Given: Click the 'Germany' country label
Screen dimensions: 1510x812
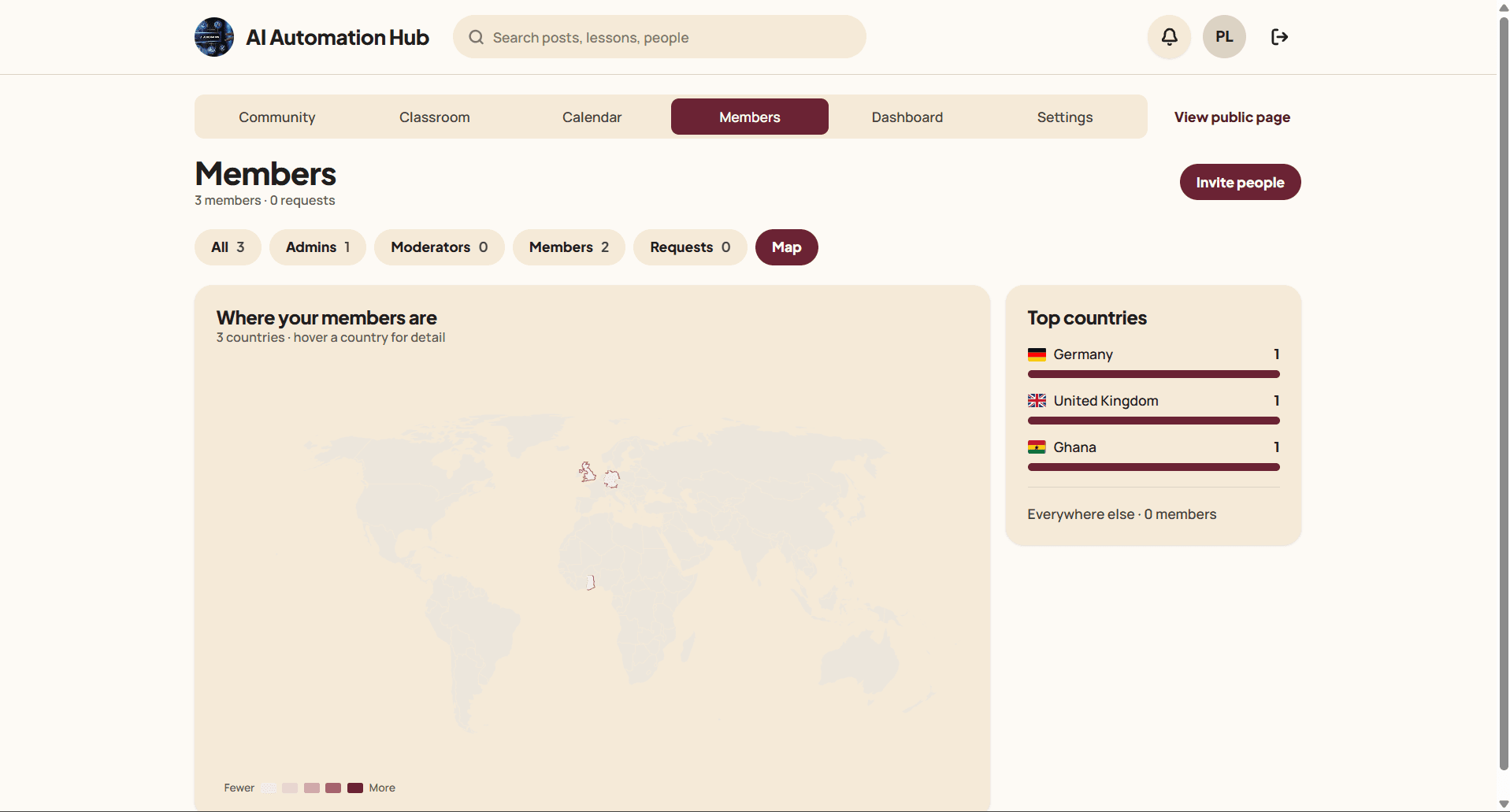Looking at the screenshot, I should [1083, 354].
